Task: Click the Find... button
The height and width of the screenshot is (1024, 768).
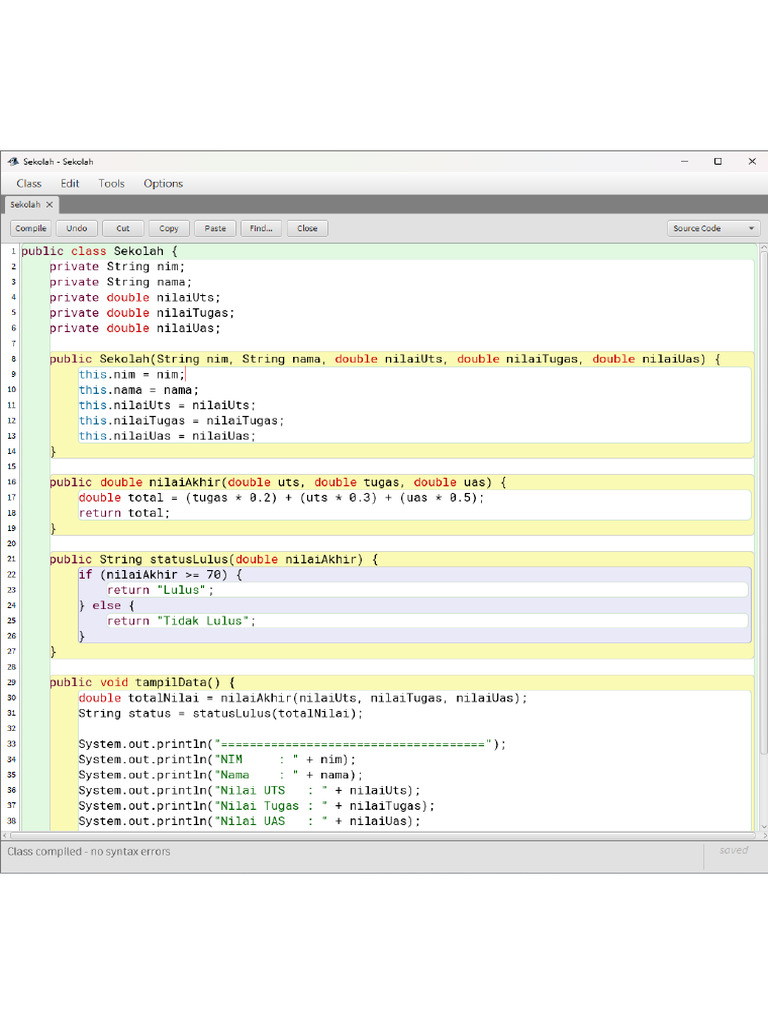Action: [261, 229]
